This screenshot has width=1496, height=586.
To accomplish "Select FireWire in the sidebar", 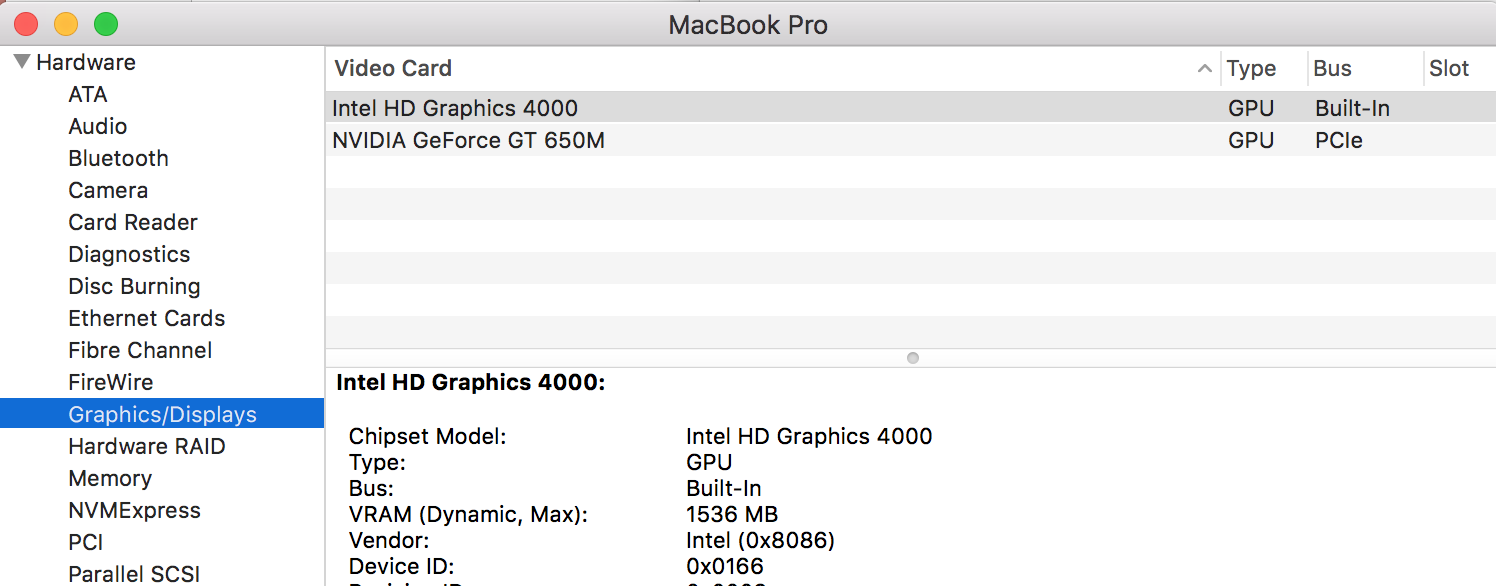I will point(111,382).
